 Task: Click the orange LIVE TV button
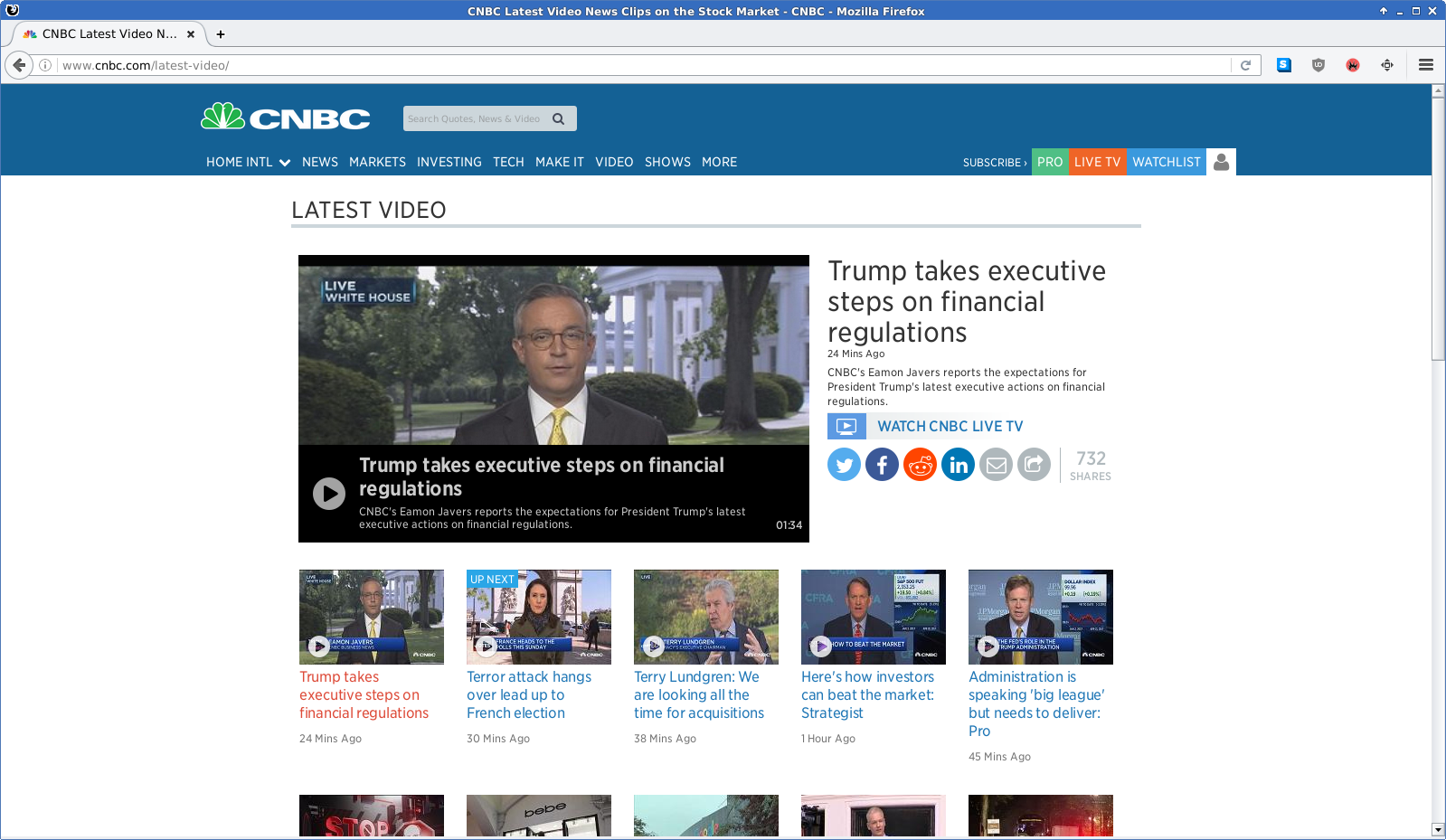[1097, 162]
